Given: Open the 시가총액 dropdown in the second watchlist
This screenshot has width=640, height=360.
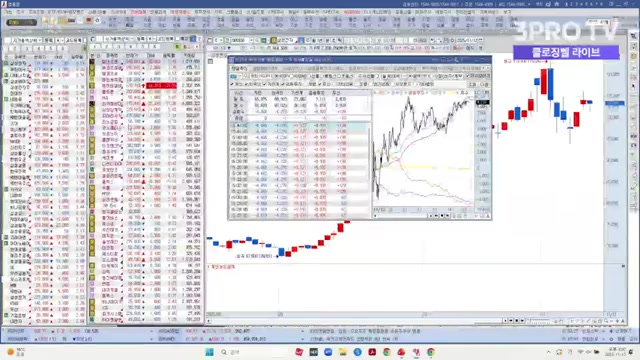Looking at the screenshot, I should click(119, 40).
